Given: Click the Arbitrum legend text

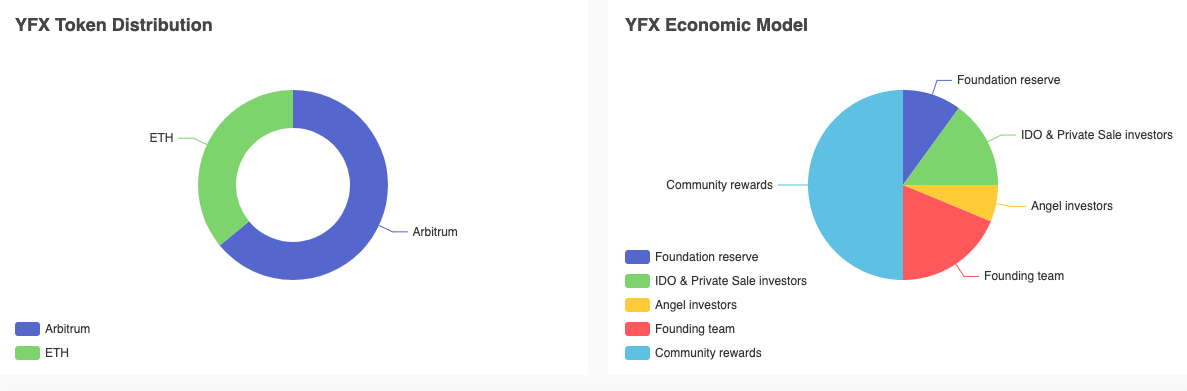Looking at the screenshot, I should [x=67, y=329].
